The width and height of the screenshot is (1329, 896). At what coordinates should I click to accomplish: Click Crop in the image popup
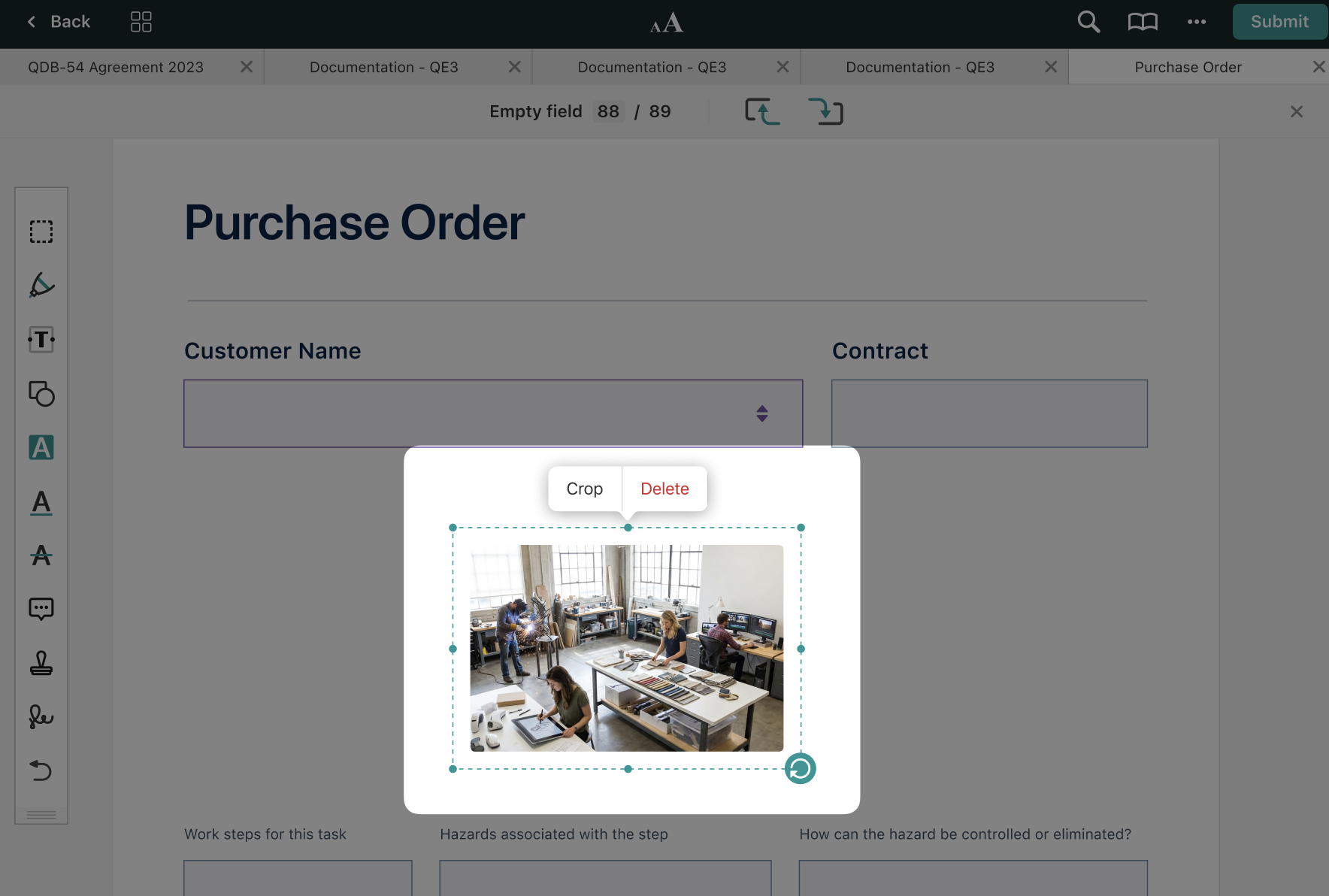pos(584,489)
